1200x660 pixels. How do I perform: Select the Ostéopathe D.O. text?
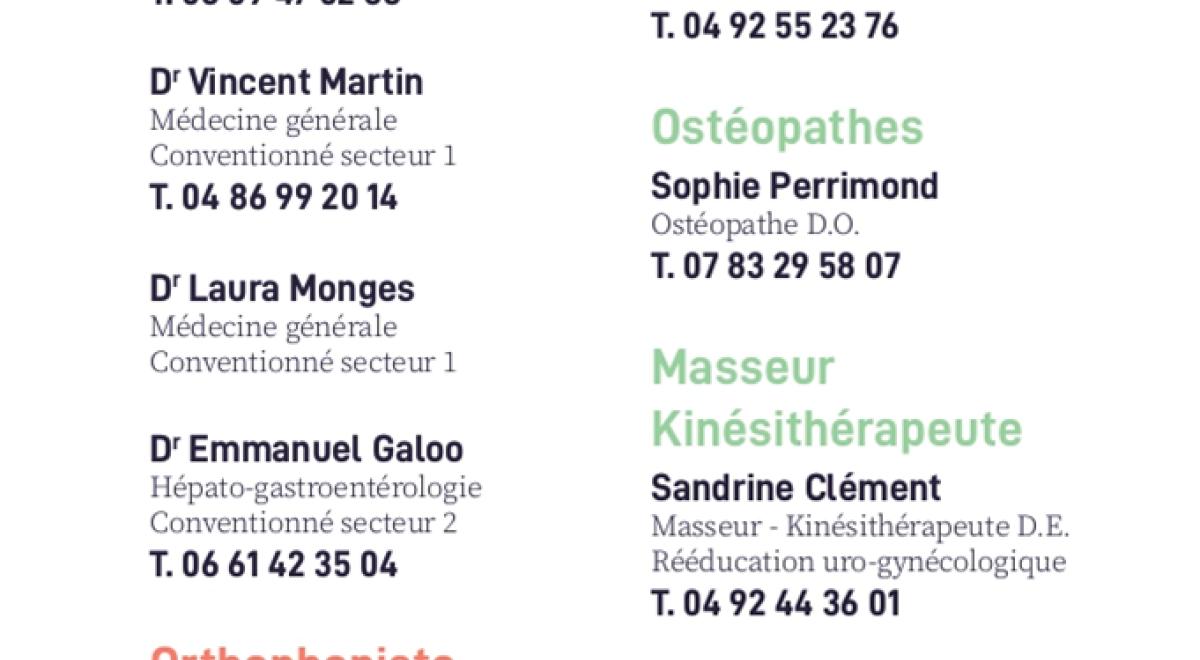[x=755, y=225]
